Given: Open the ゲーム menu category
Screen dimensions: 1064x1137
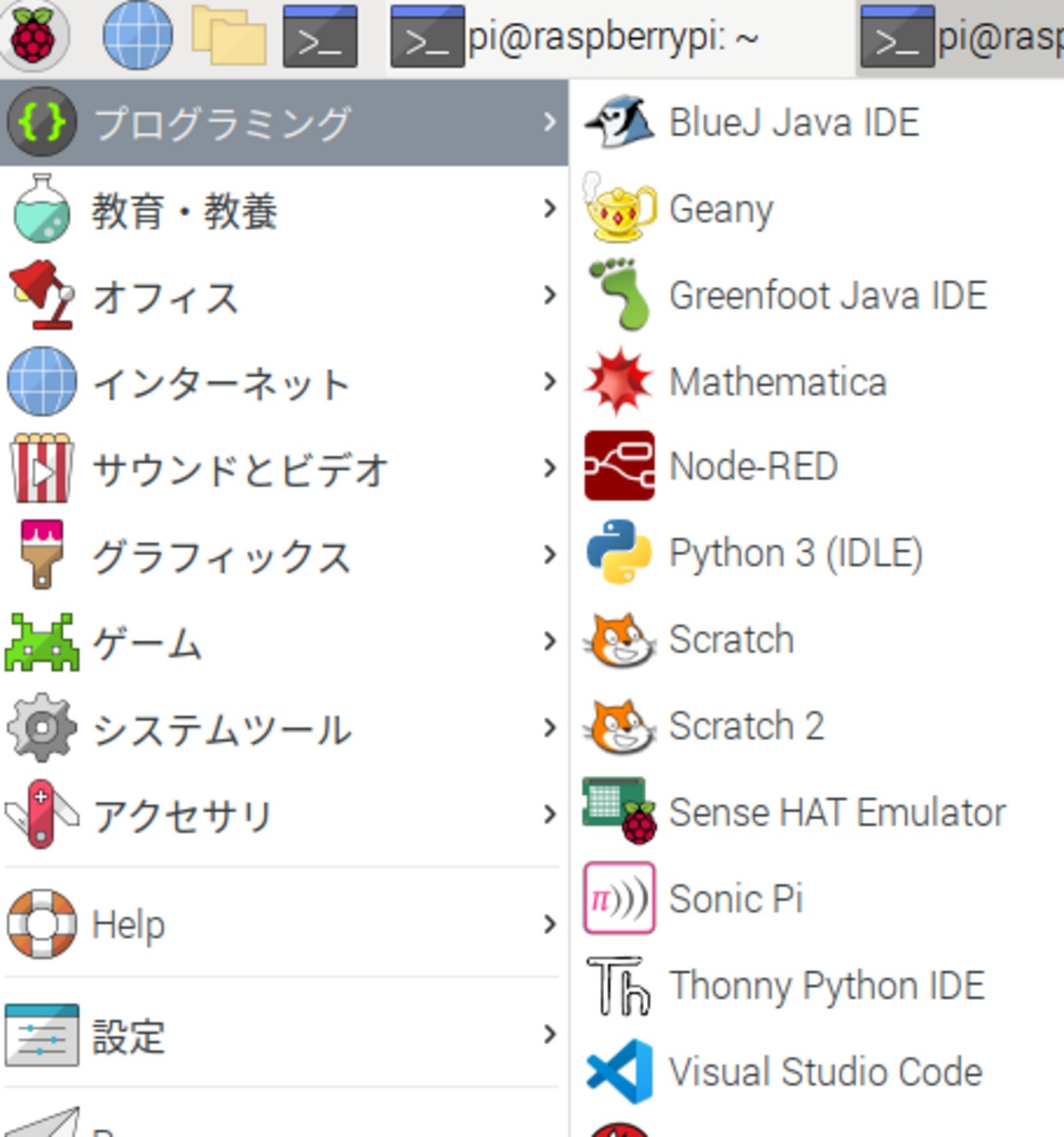Looking at the screenshot, I should tap(283, 642).
